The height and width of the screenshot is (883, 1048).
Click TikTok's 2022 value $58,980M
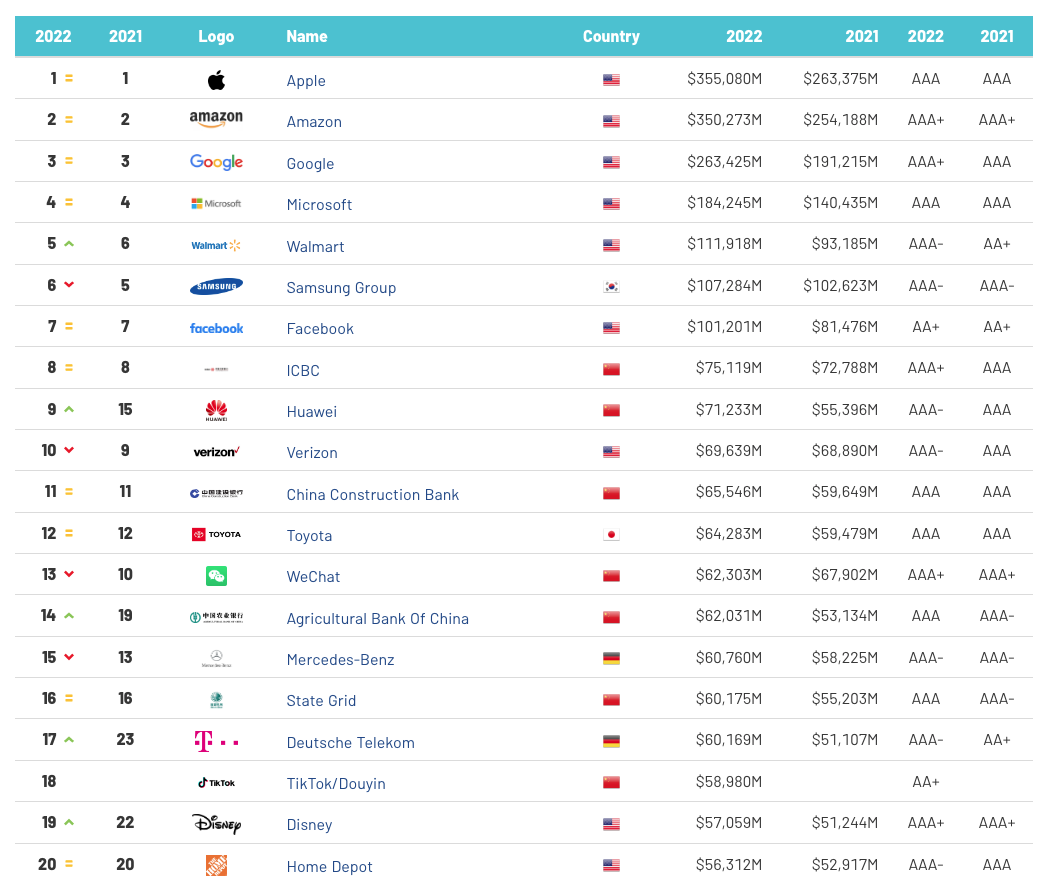coord(729,781)
